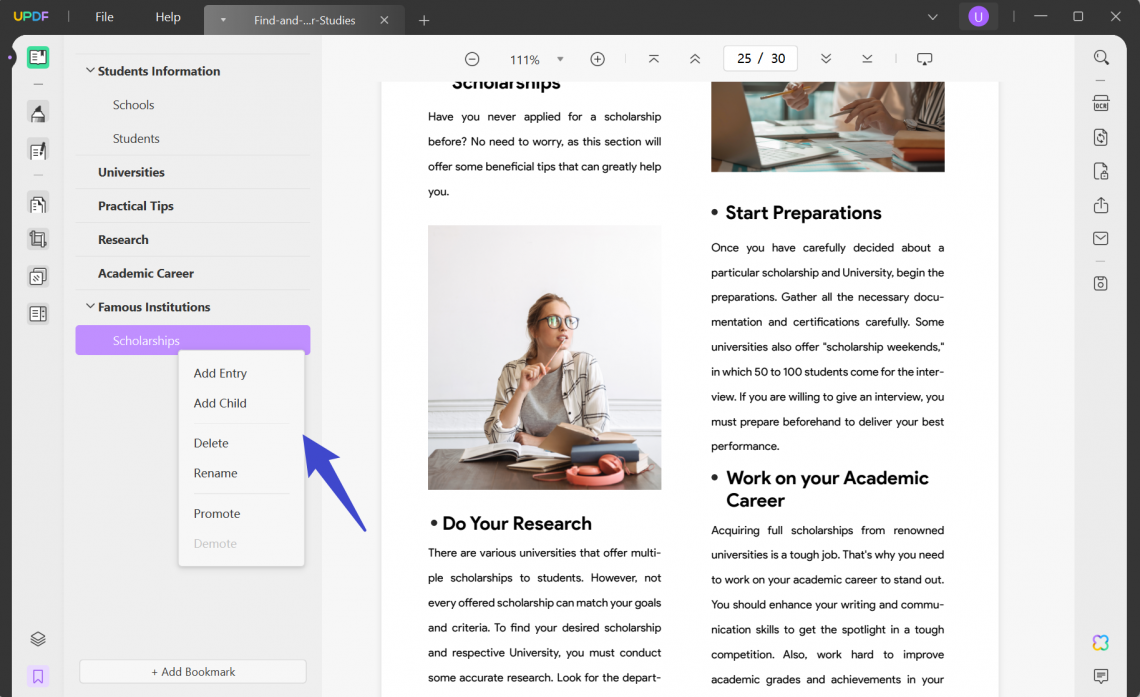The image size is (1140, 697).
Task: Share the current document
Action: tap(1101, 204)
